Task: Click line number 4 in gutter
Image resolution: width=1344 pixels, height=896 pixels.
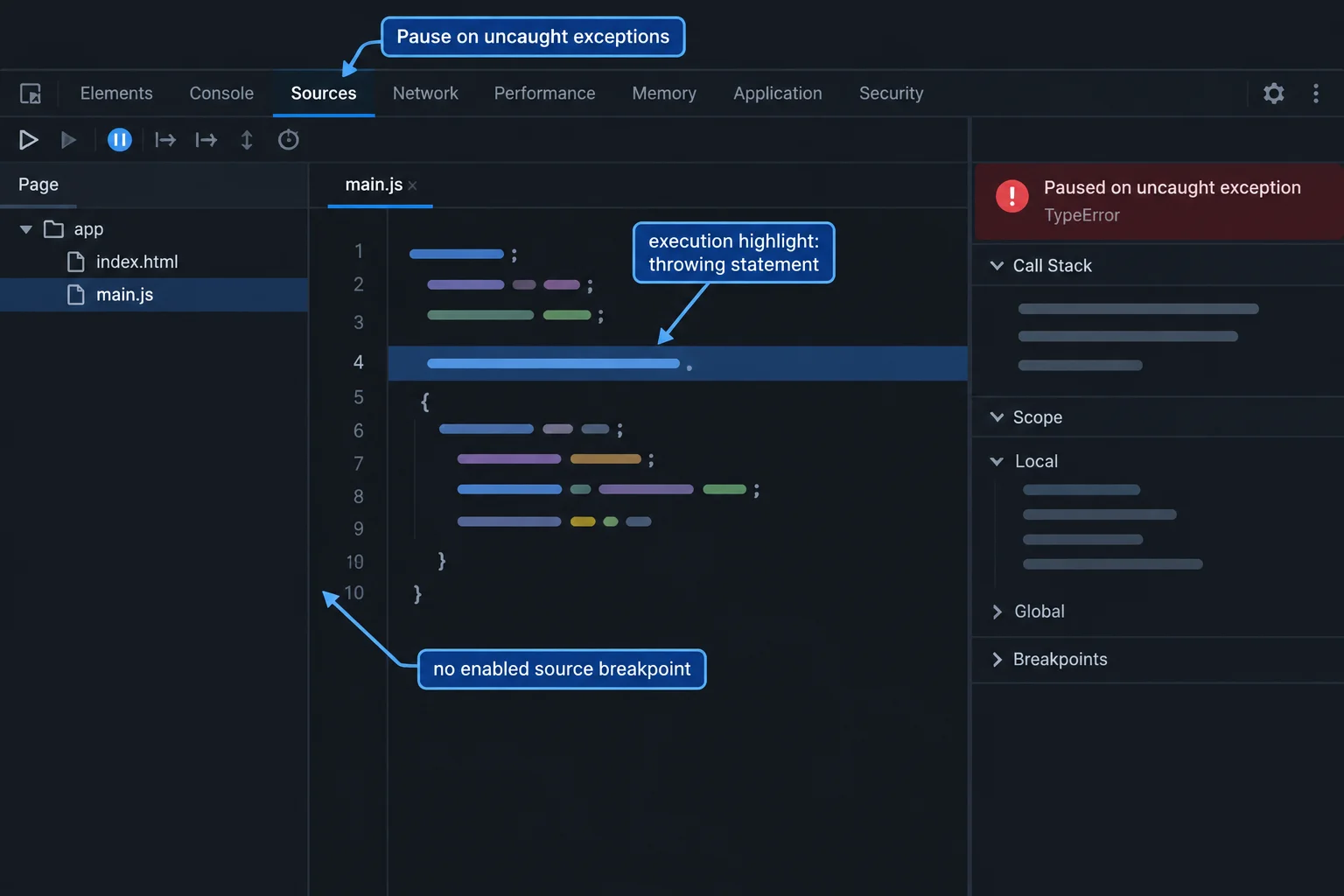Action: [358, 362]
